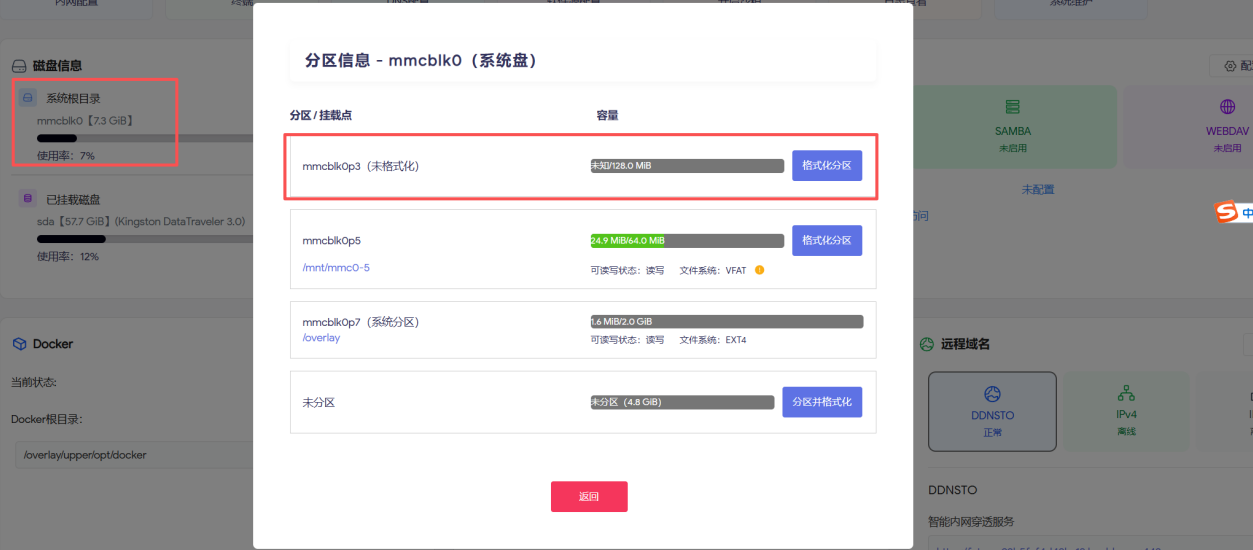Click 分区并格式化 for the unpartitioned space

click(822, 402)
